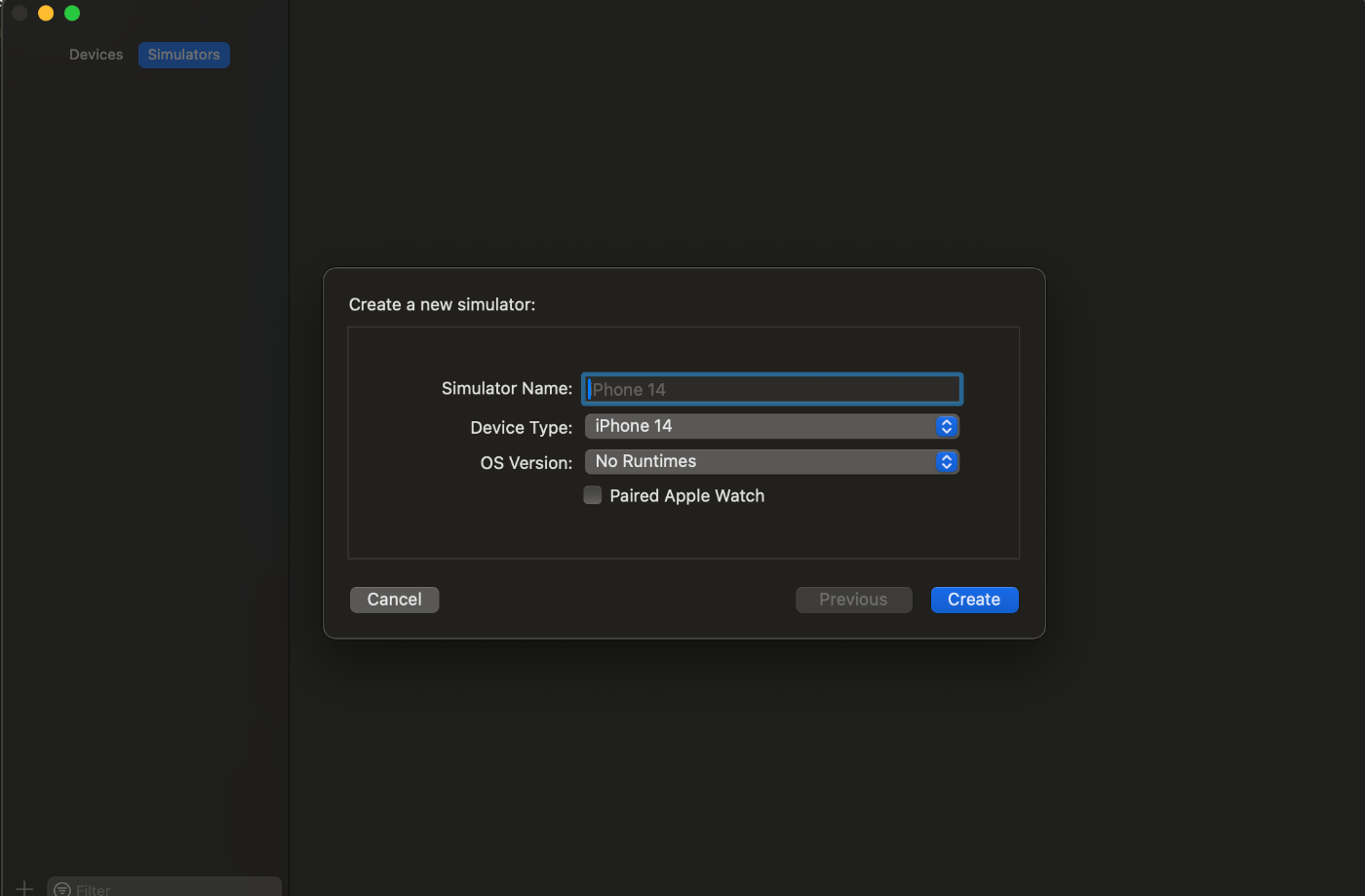Click the yellow minimize window button
The height and width of the screenshot is (896, 1365).
[46, 13]
